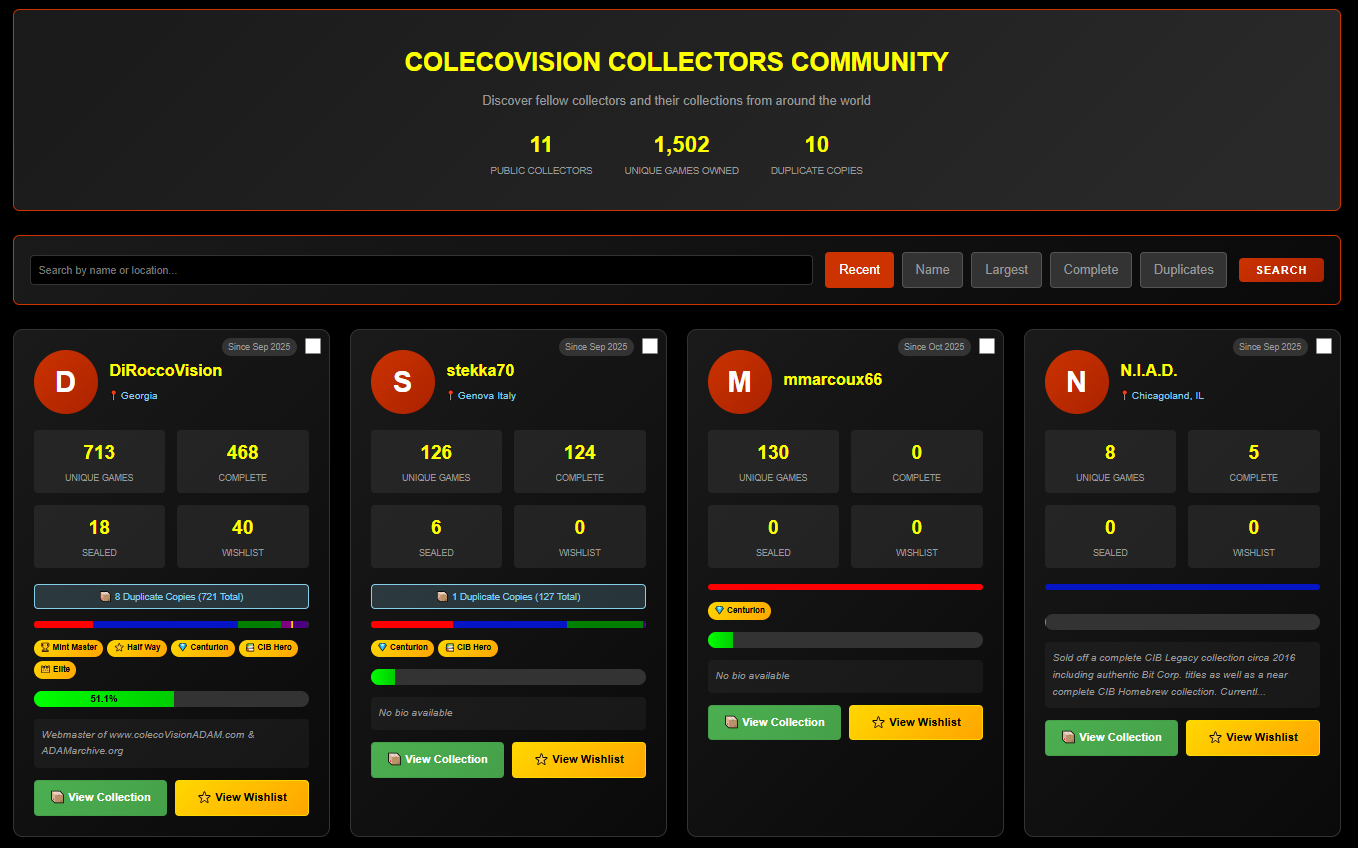Switch to the Duplicates sort filter
This screenshot has width=1358, height=848.
[1183, 270]
